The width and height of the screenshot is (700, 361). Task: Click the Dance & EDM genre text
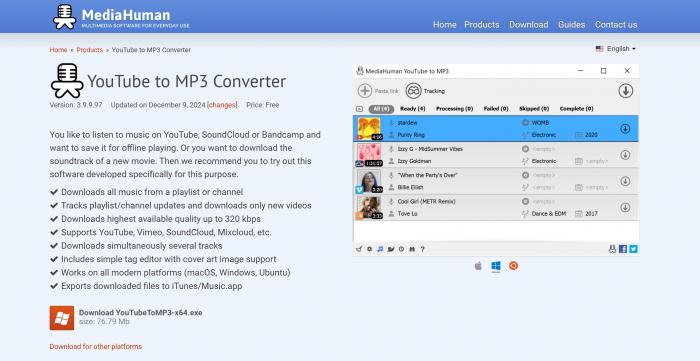549,214
